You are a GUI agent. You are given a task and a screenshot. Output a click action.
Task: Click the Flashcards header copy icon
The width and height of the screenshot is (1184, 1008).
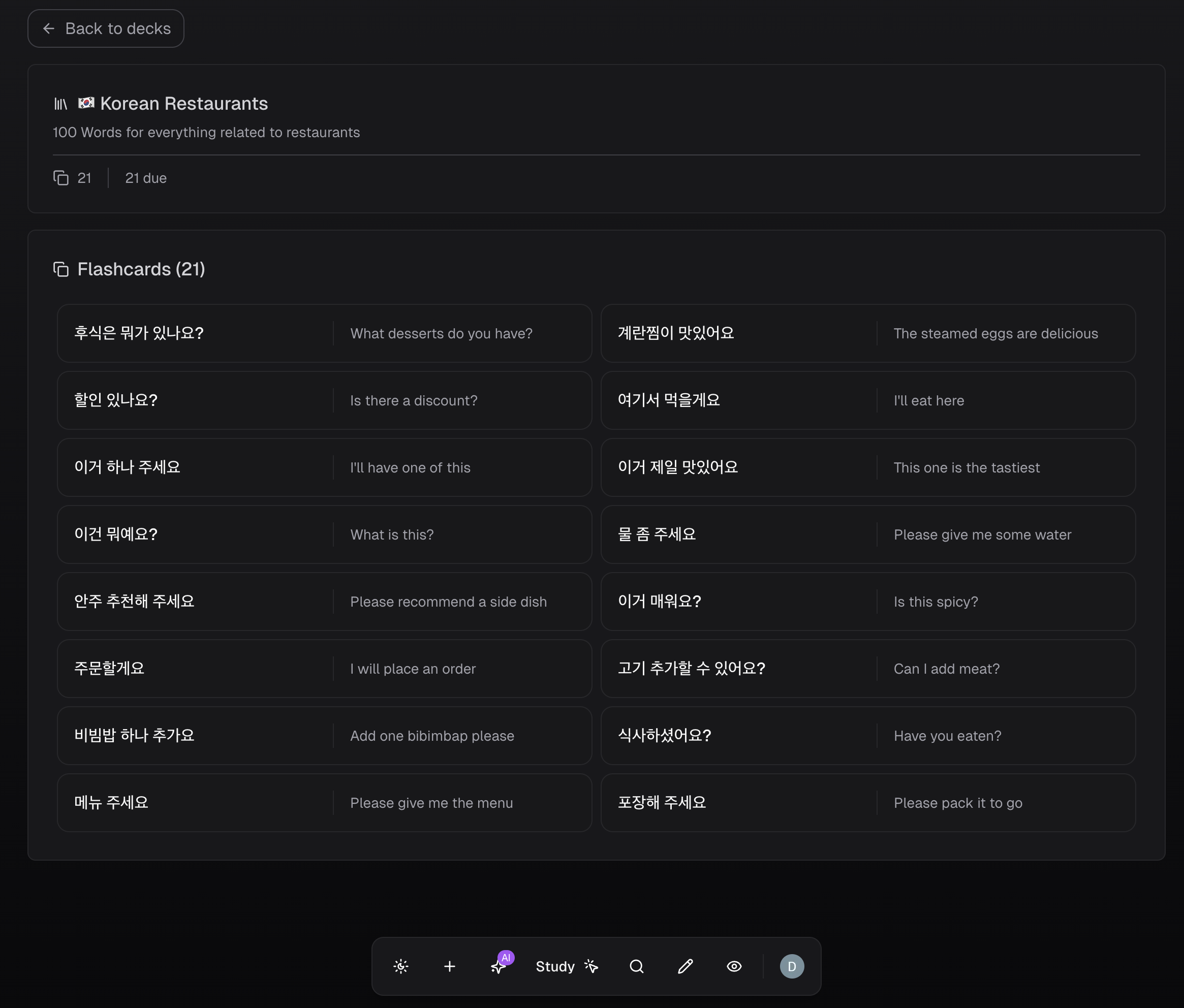(61, 269)
